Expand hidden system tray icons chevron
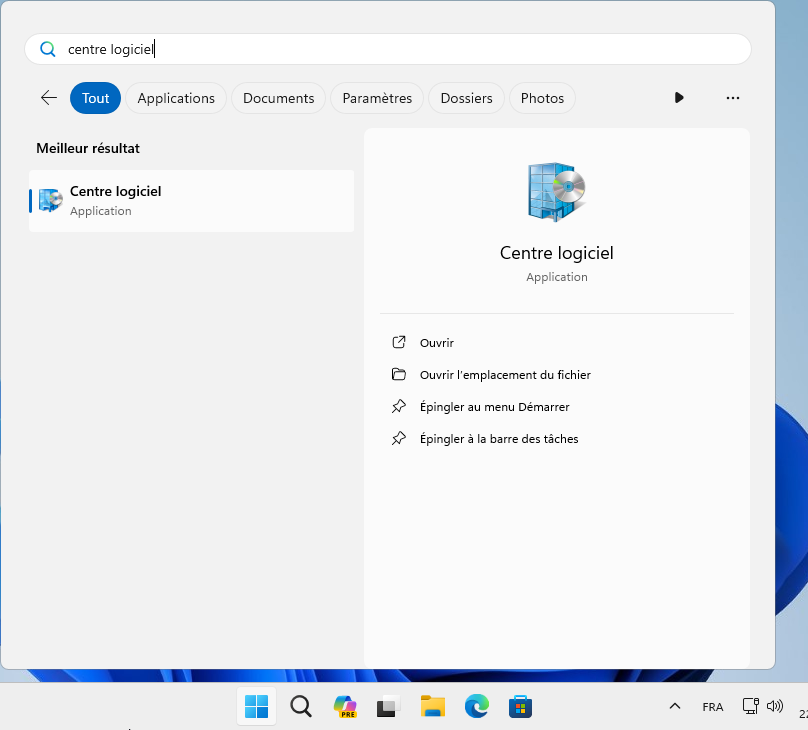Image resolution: width=808 pixels, height=730 pixels. 675,706
